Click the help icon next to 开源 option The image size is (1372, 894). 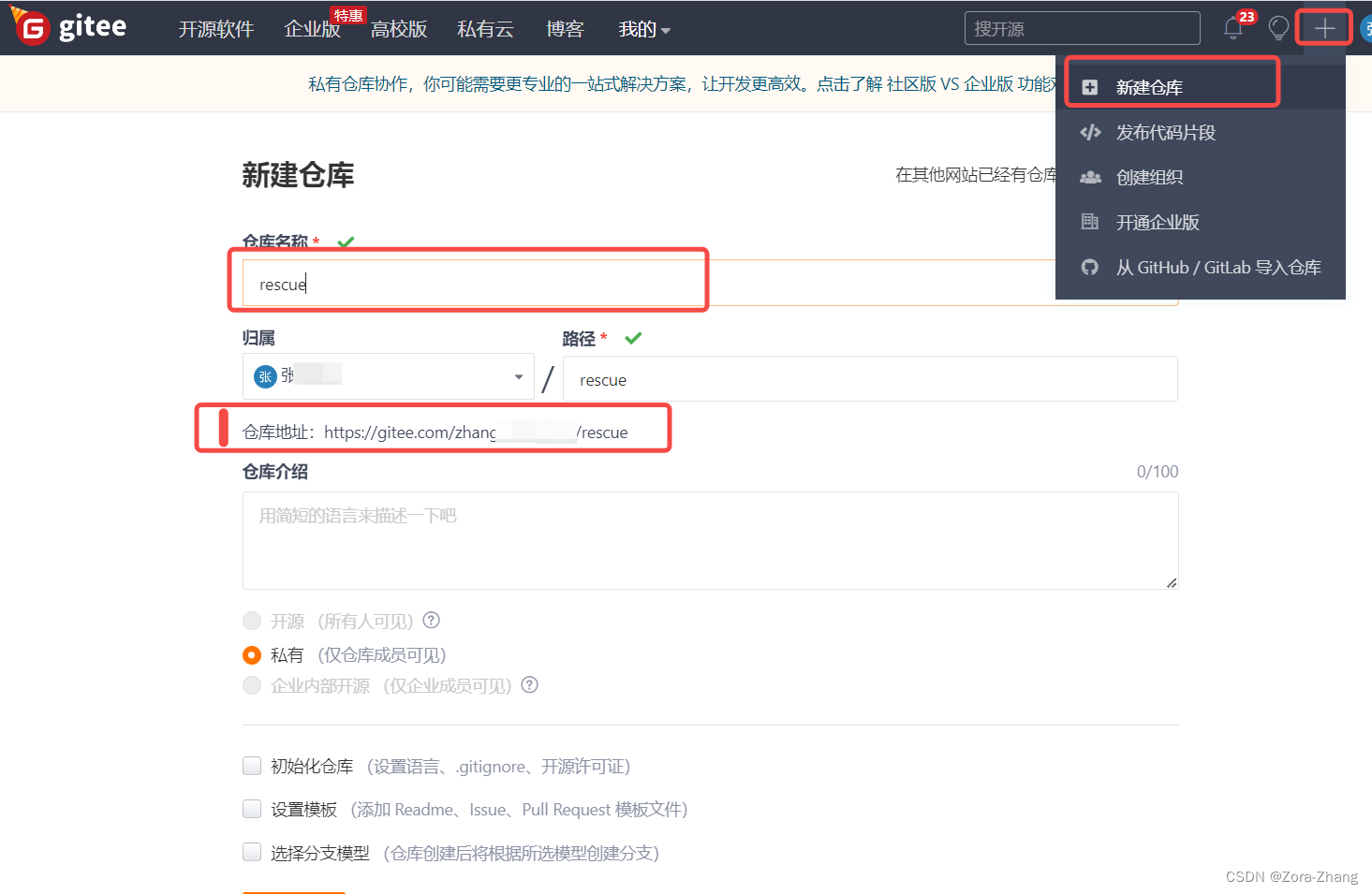coord(431,620)
